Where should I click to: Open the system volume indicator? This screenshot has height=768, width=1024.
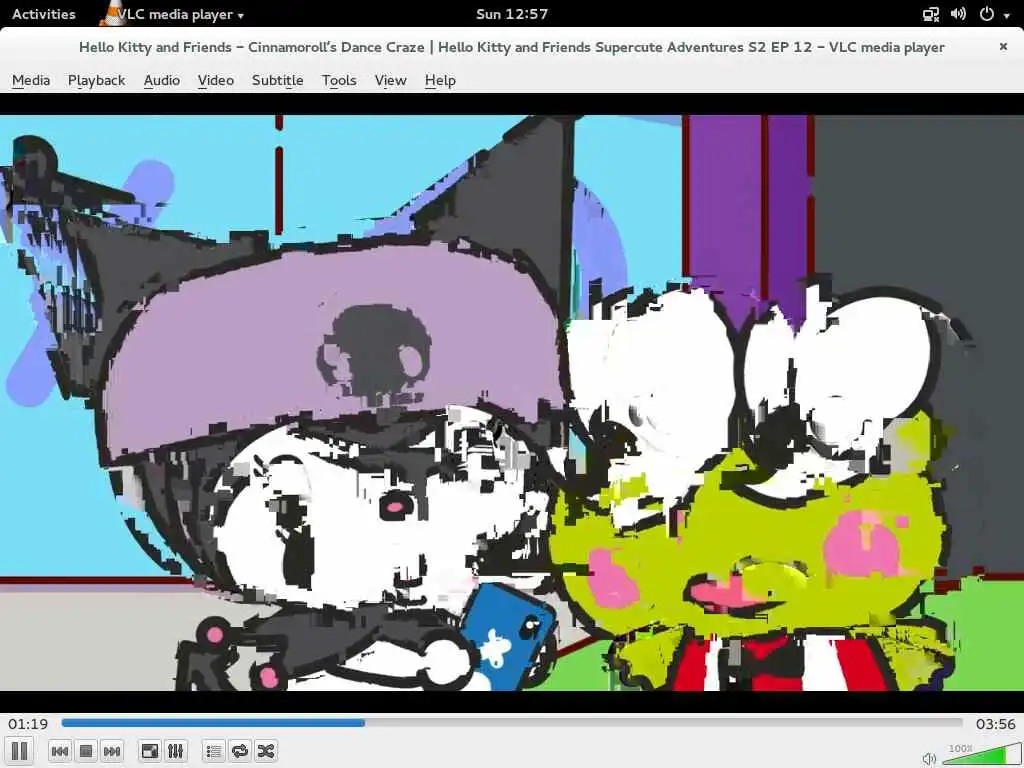click(x=959, y=14)
